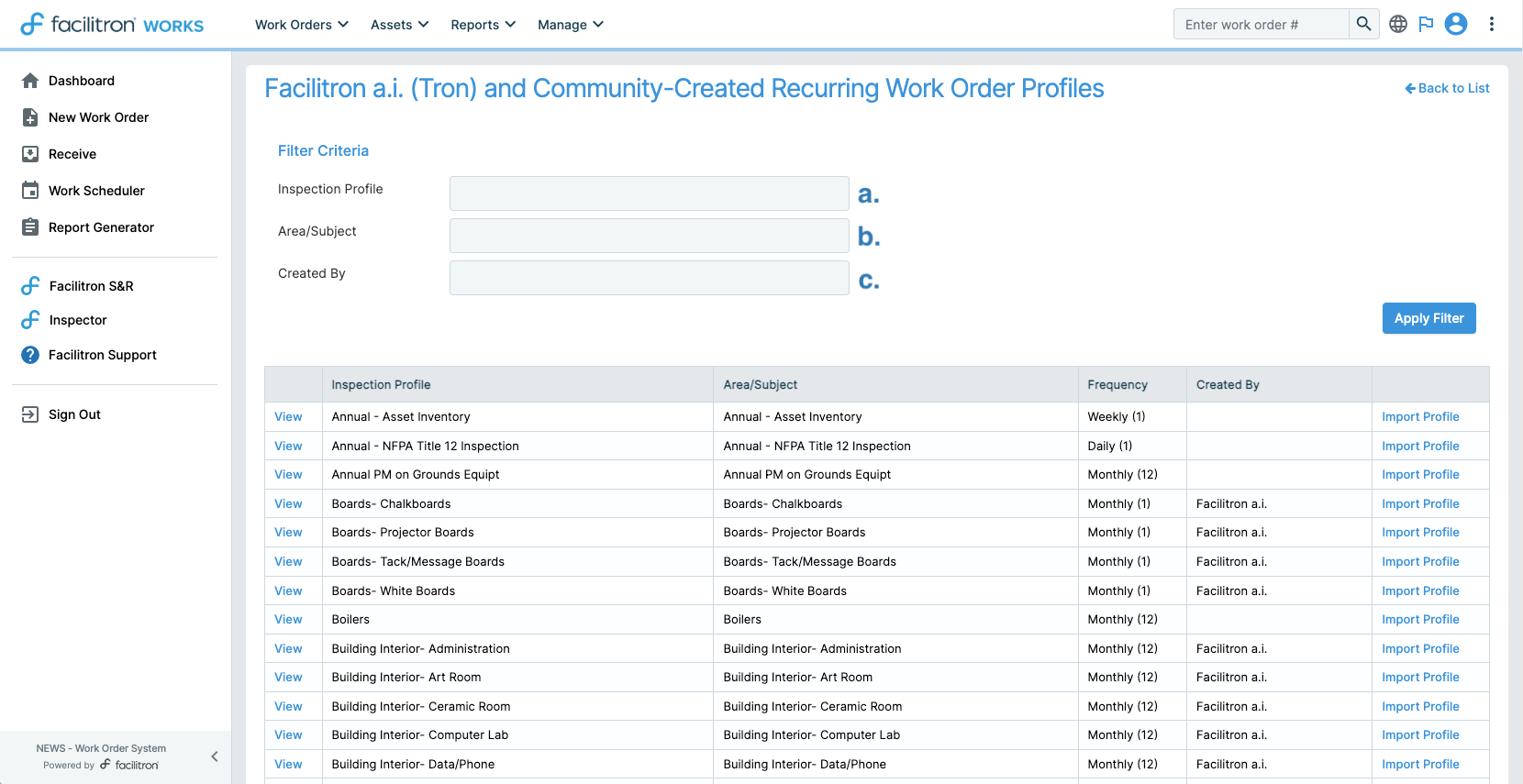Click the Sign Out arrow icon
1523x784 pixels.
[30, 414]
